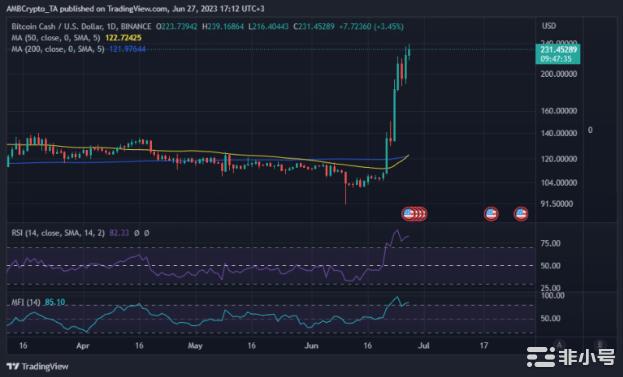Open the USD currency label on price axis
Image resolution: width=623 pixels, height=377 pixels.
coord(549,26)
